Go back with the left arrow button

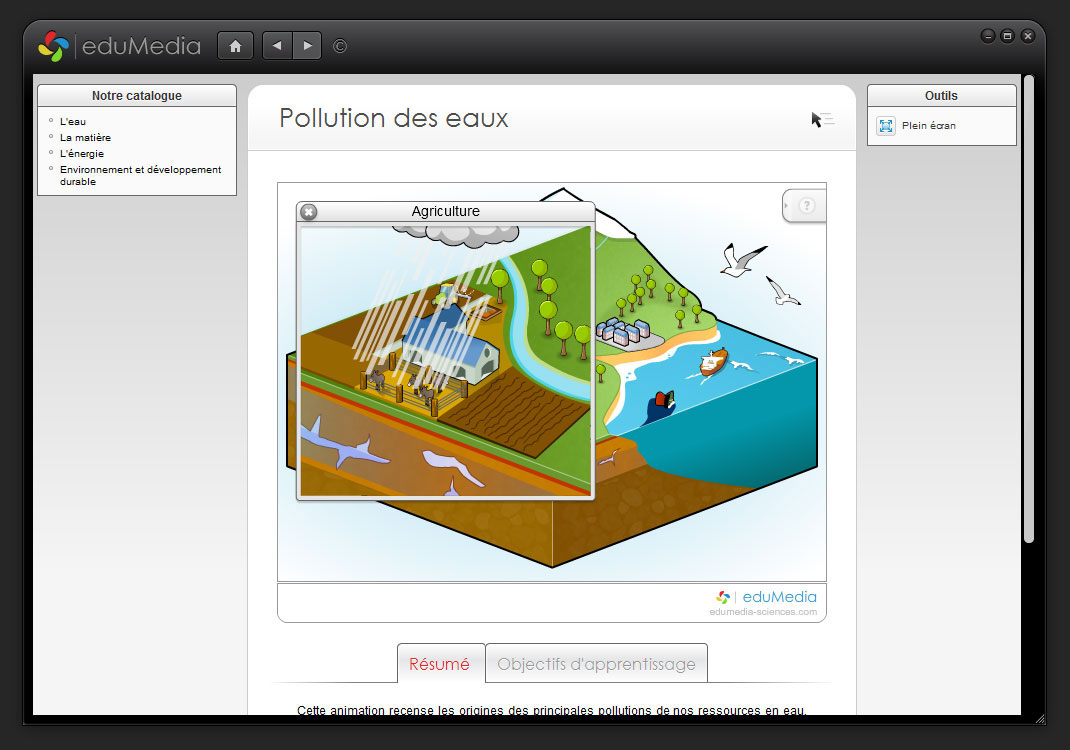277,46
